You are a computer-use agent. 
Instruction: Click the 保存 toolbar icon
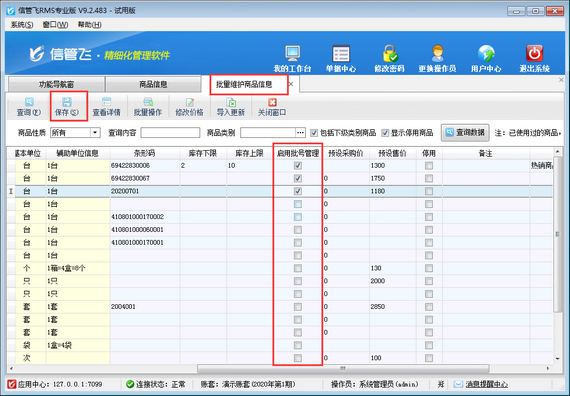coord(67,107)
